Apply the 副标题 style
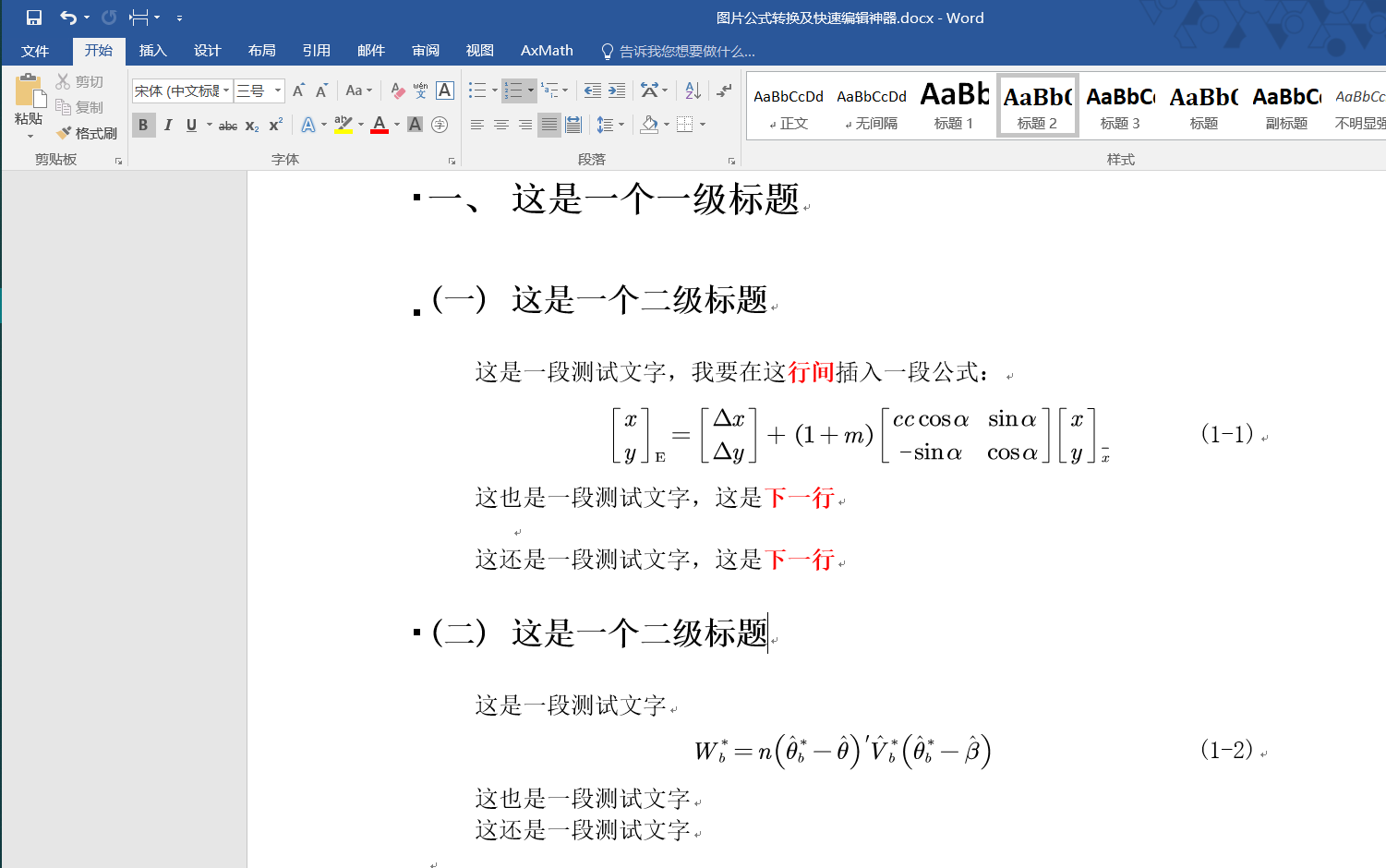 coord(1287,107)
